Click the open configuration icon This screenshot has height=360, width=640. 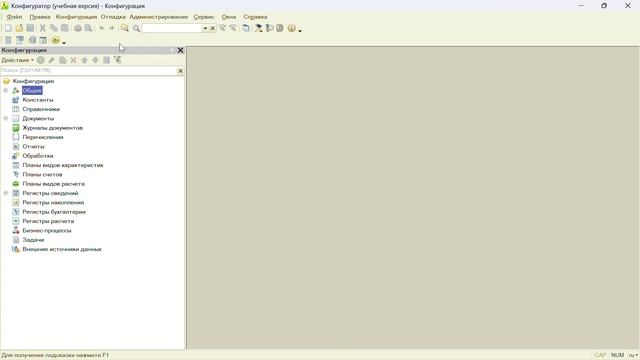[8, 40]
